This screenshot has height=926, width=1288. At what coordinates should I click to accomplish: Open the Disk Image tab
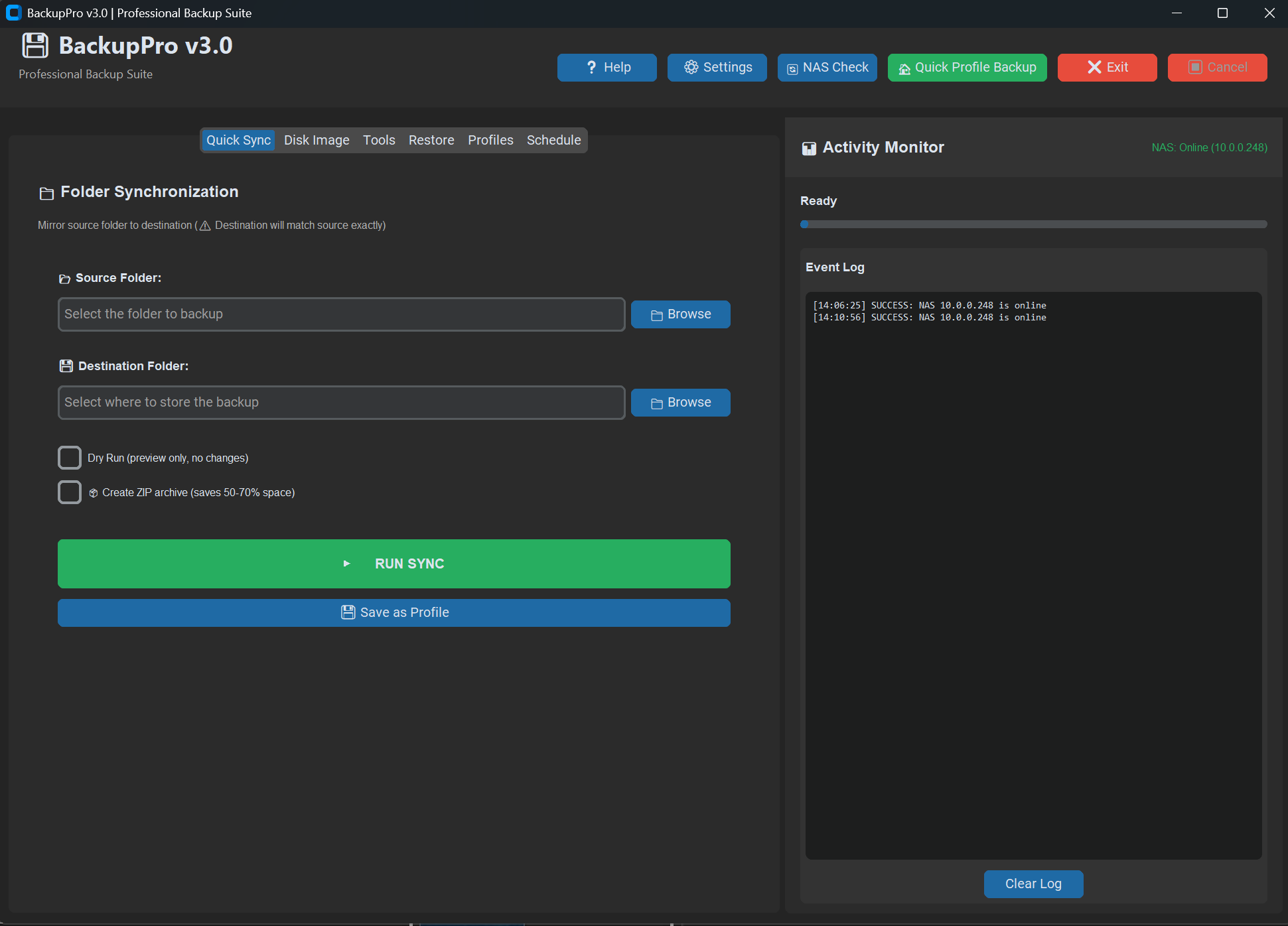[317, 140]
